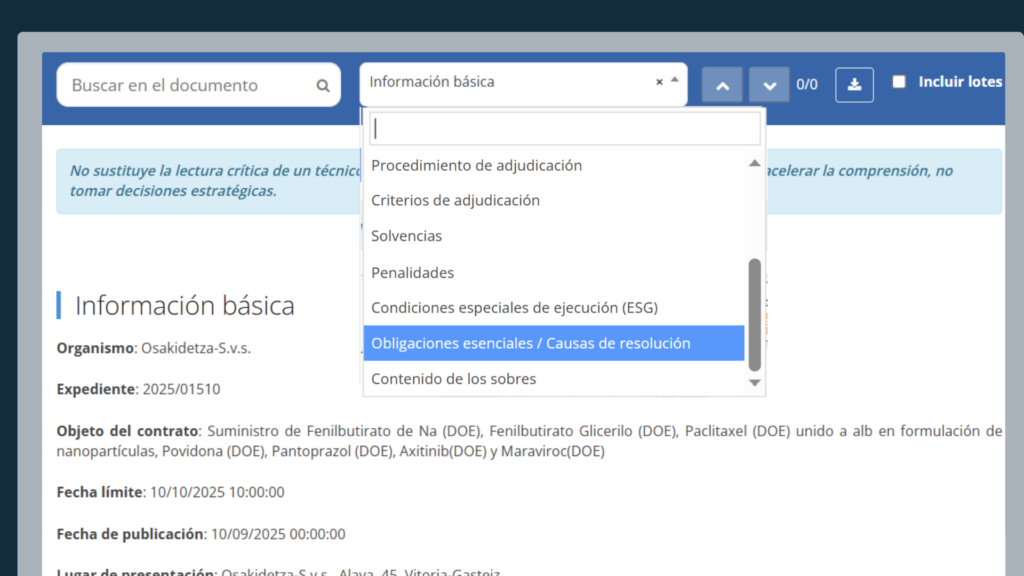Choose Criterios de adjudicación from list

tap(455, 200)
